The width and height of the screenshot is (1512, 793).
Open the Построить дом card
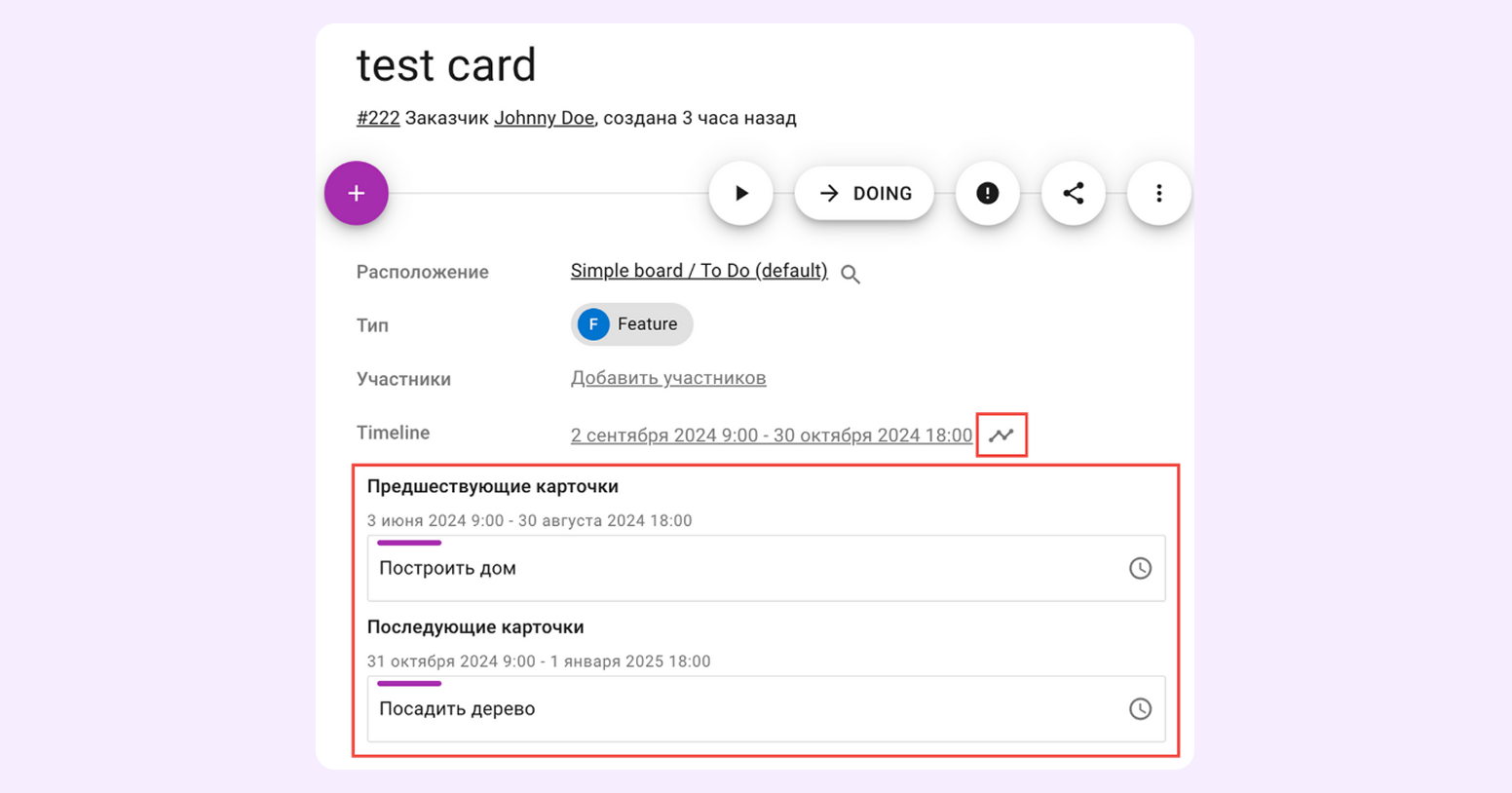[767, 568]
